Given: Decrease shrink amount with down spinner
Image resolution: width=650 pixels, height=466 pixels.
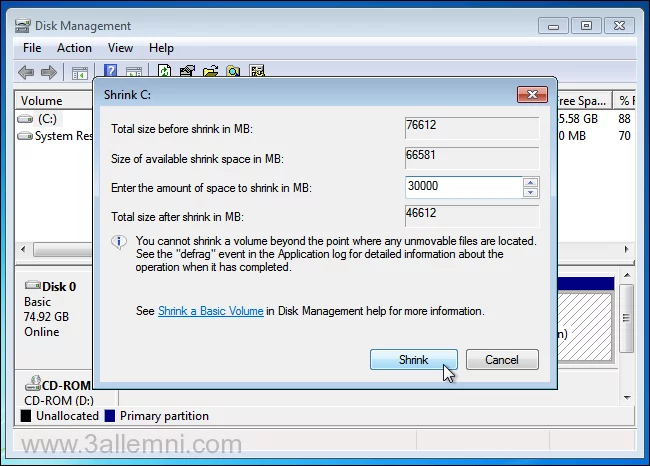Looking at the screenshot, I should (530, 192).
